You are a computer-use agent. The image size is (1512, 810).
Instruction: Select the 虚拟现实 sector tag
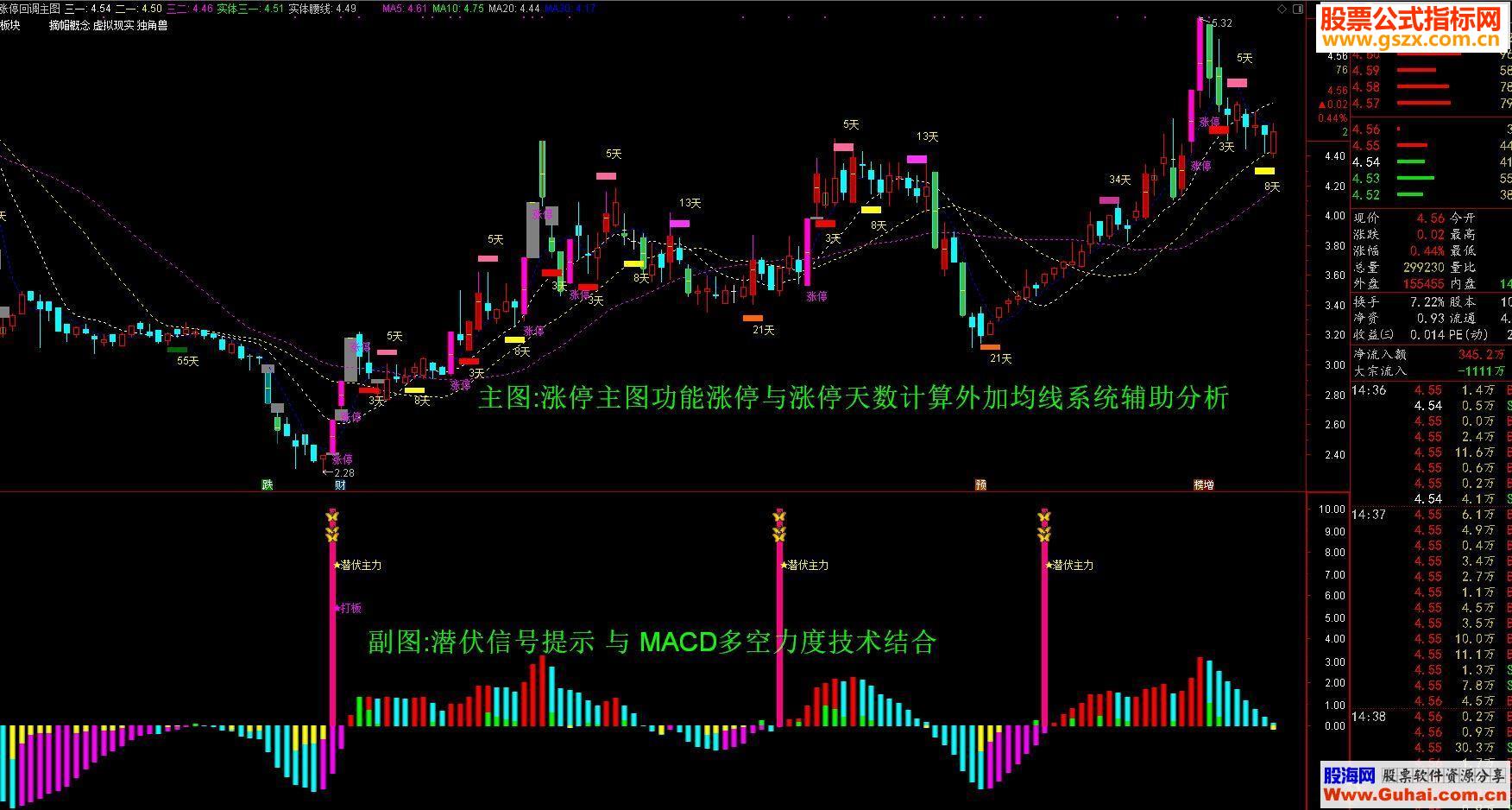coord(113,26)
